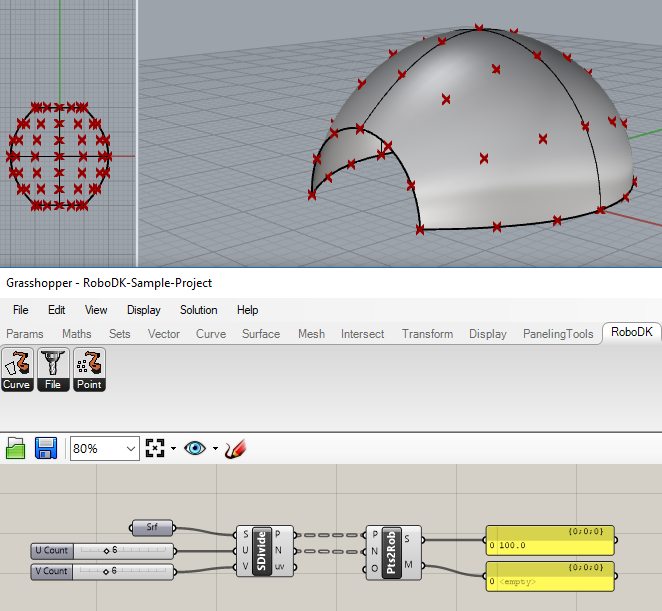The height and width of the screenshot is (611, 662).
Task: Click the RoboDK File component icon
Action: (53, 369)
